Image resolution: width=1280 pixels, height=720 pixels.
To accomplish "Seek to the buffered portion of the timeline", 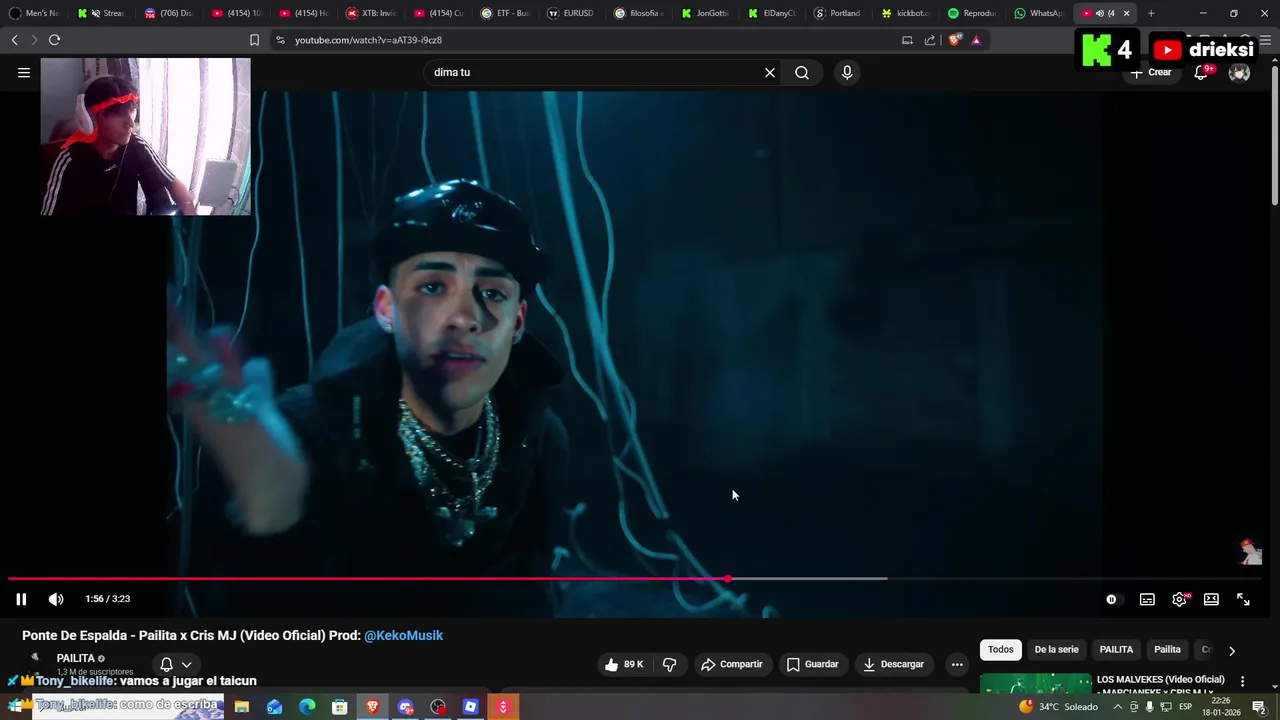I will [x=808, y=579].
